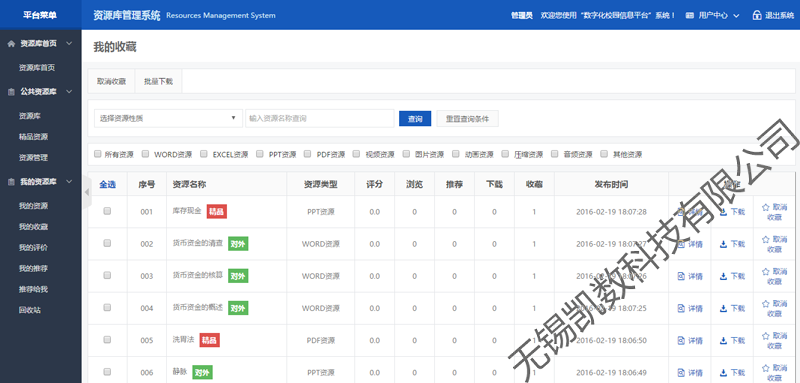Click download icon for row 003
This screenshot has height=383, width=800.
pyautogui.click(x=723, y=276)
